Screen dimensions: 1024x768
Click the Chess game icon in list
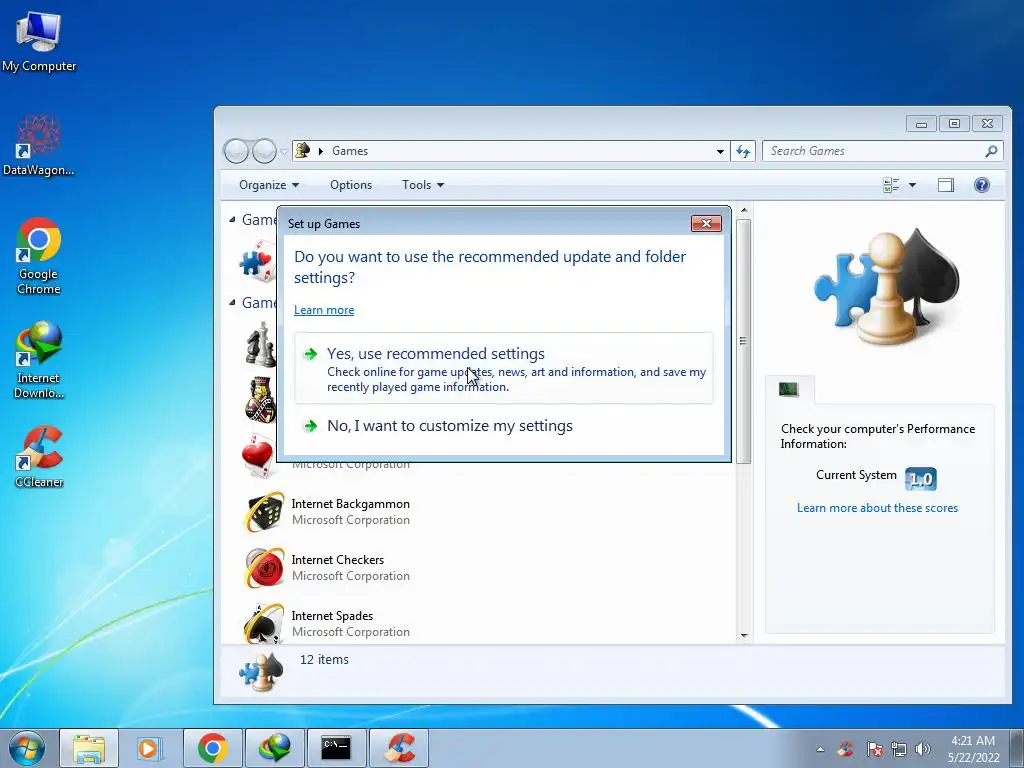point(261,344)
